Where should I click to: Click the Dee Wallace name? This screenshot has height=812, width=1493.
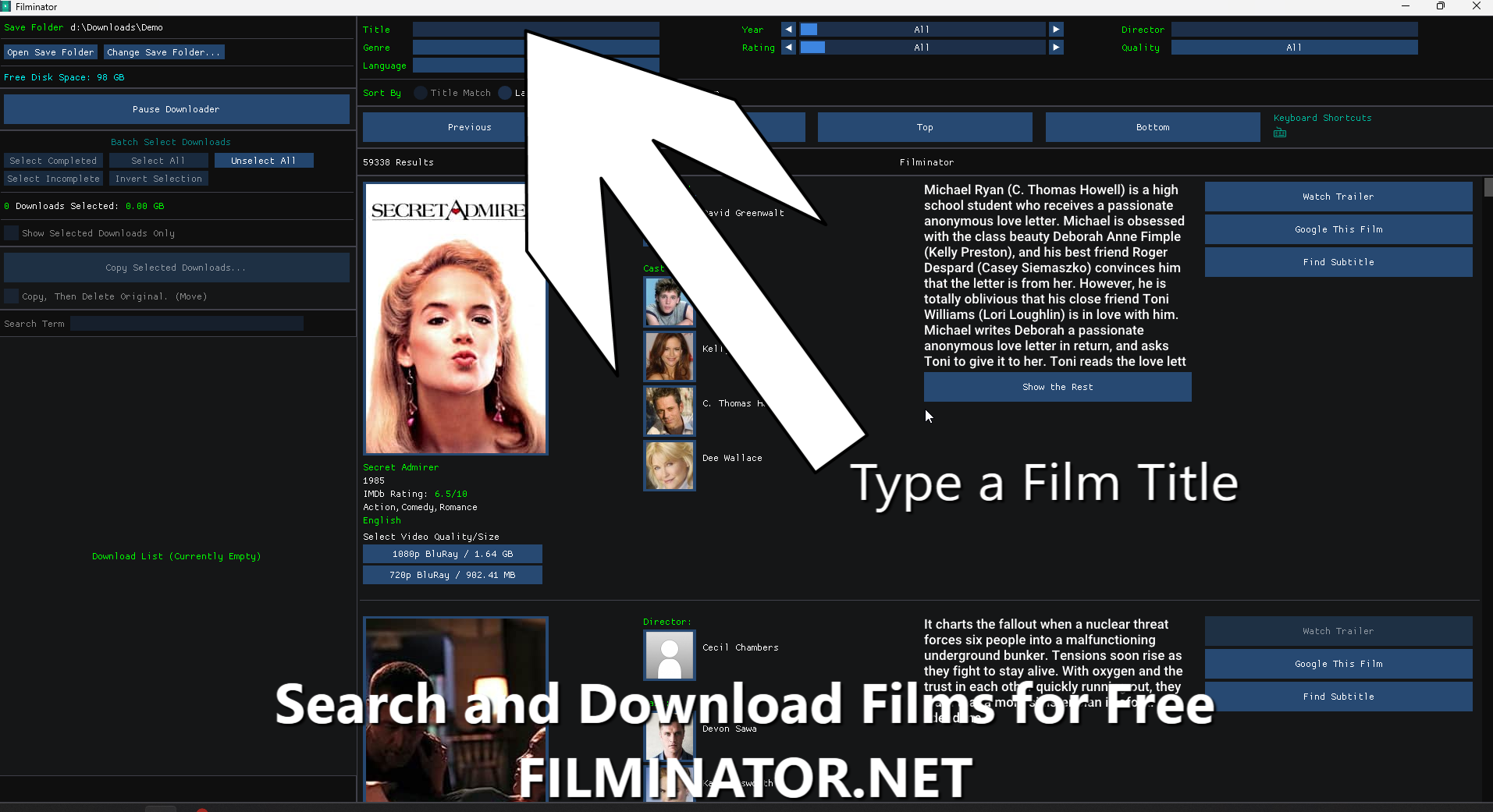pos(732,458)
